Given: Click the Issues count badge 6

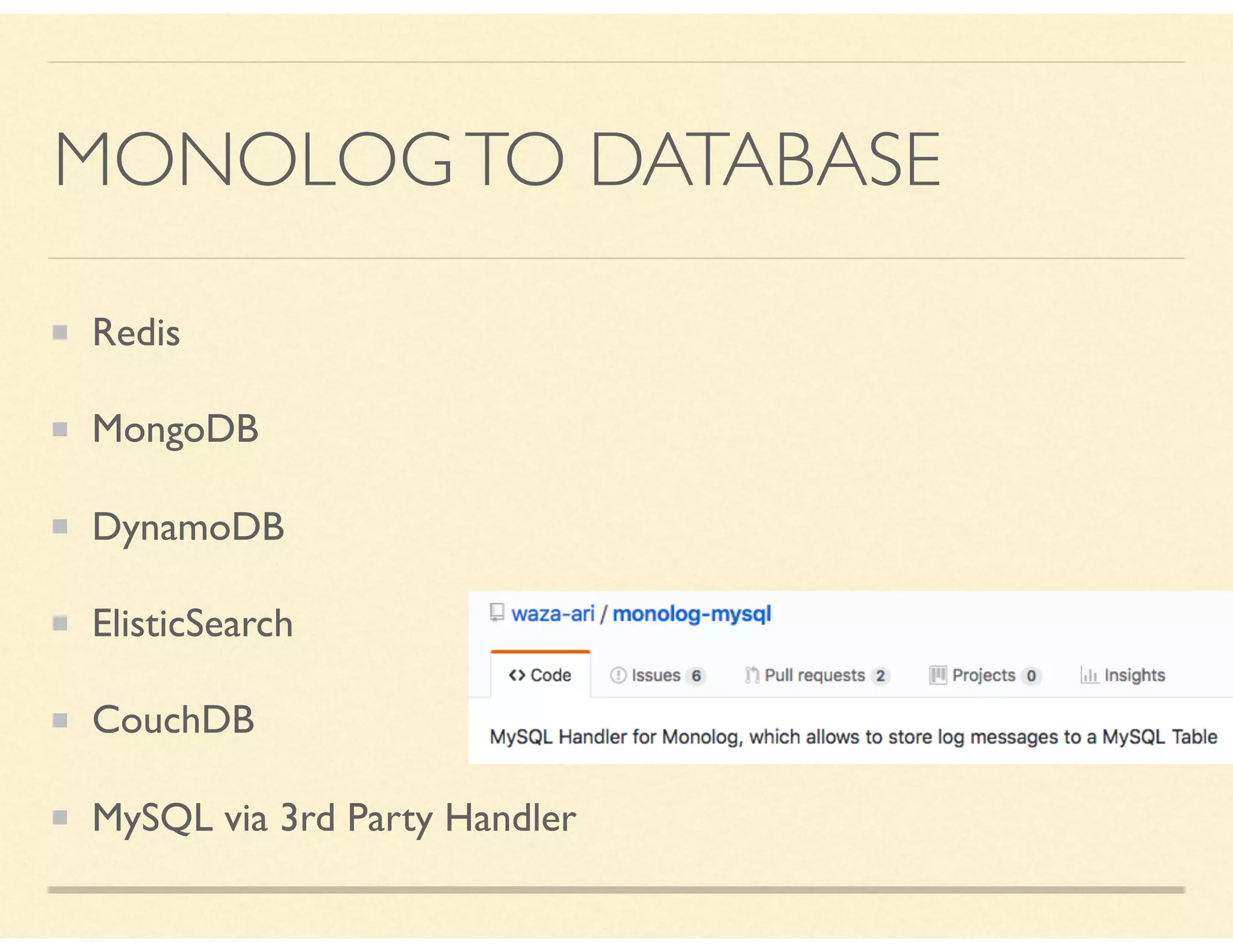Looking at the screenshot, I should [696, 676].
